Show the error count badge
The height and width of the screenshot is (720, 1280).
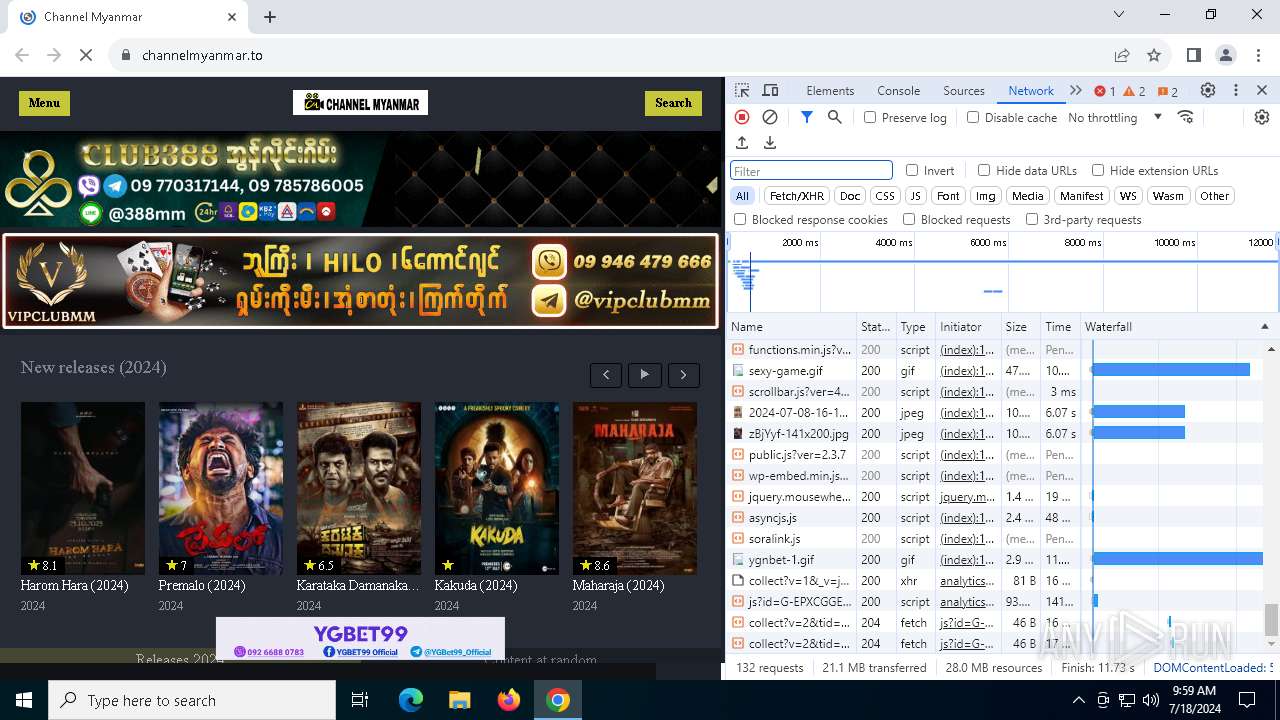point(1105,91)
